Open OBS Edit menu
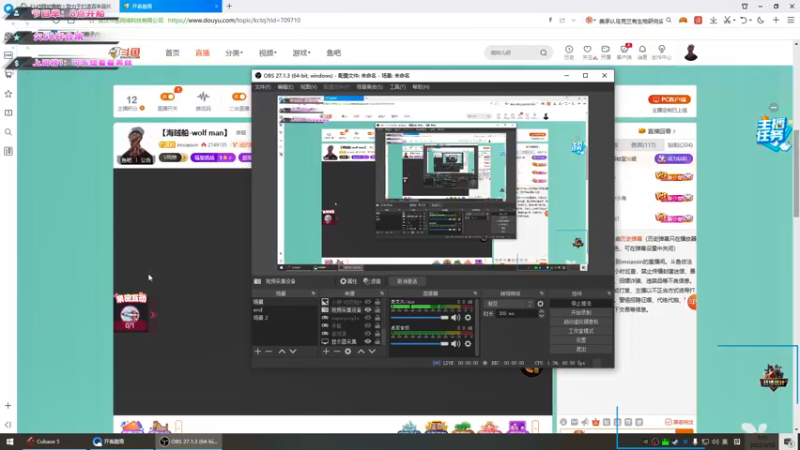The image size is (800, 450). (x=285, y=87)
